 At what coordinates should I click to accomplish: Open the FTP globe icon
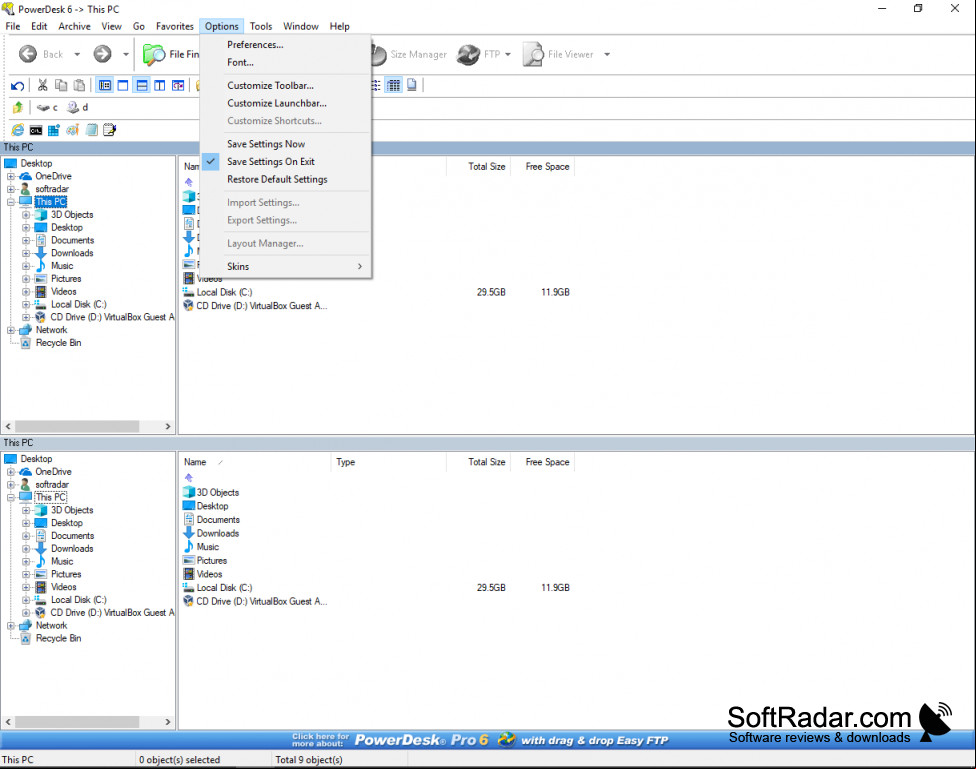468,54
